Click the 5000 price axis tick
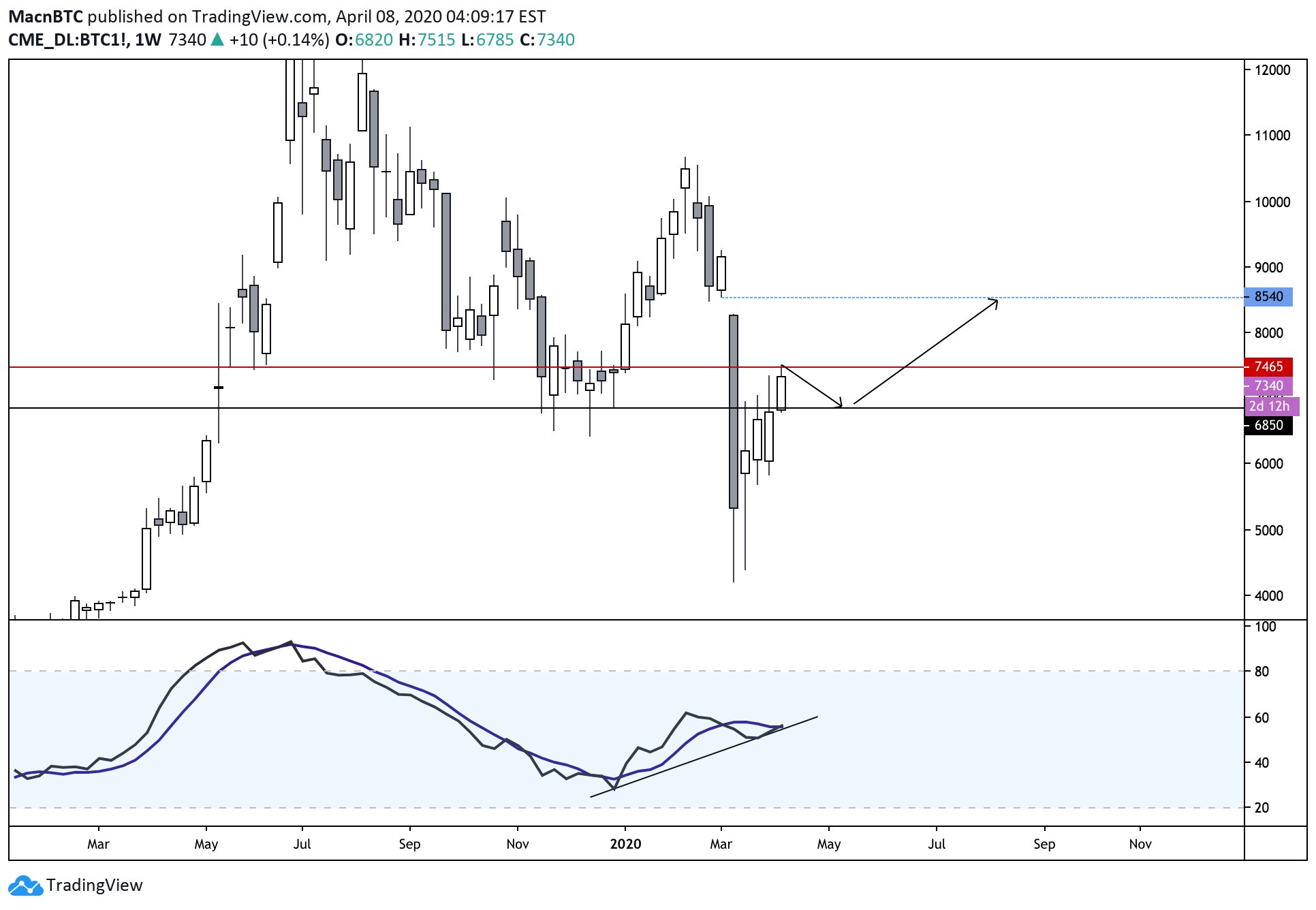Image resolution: width=1316 pixels, height=910 pixels. tap(1269, 530)
